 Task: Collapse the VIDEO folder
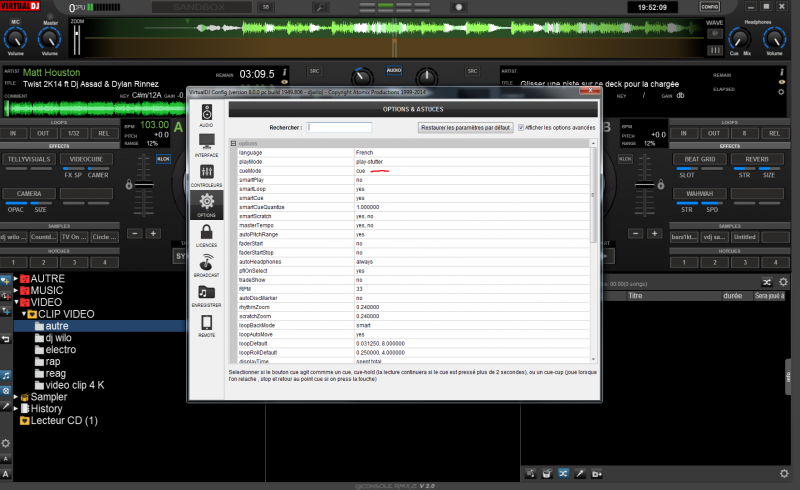pos(16,302)
